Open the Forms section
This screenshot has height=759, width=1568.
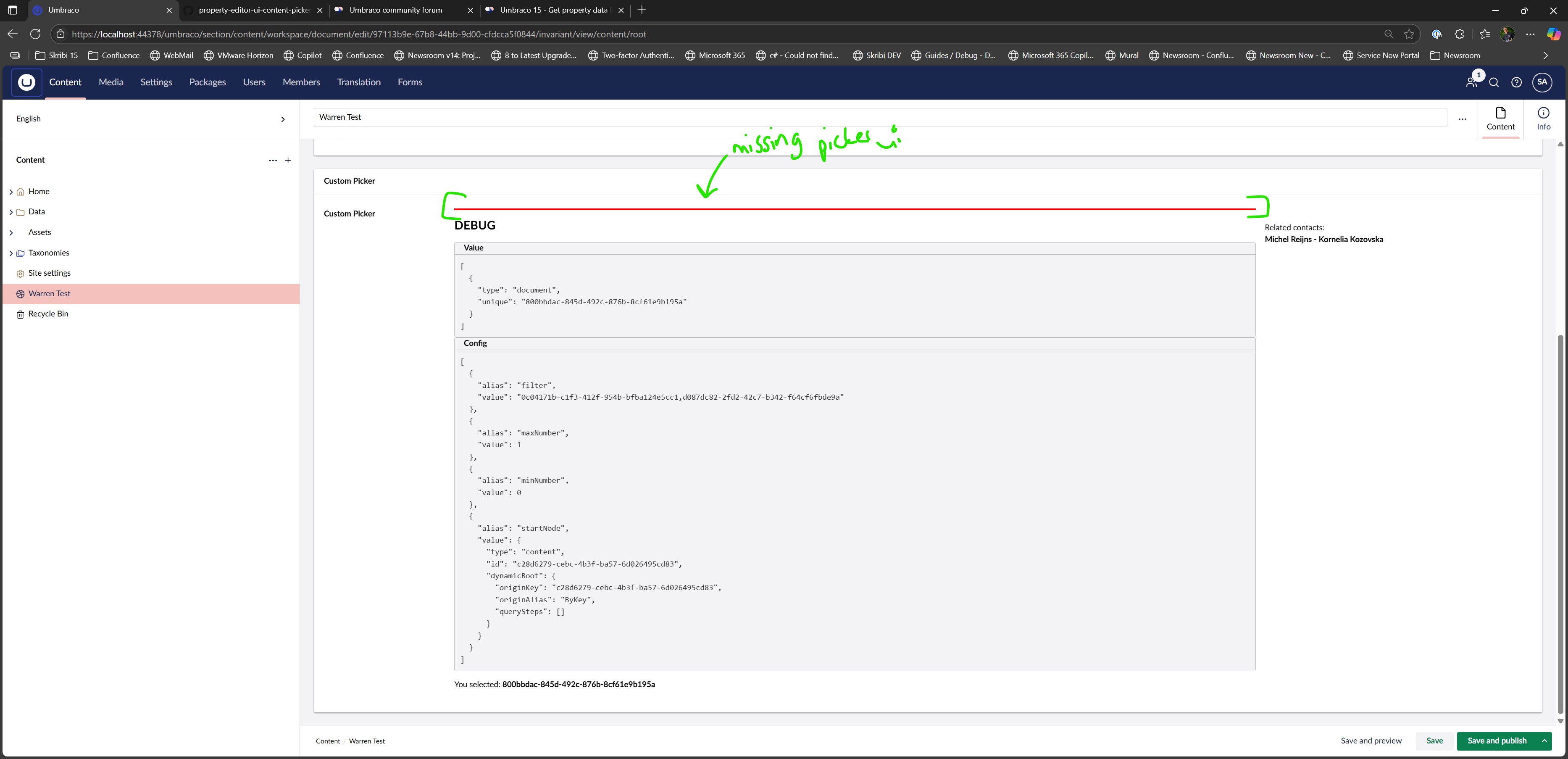coord(410,82)
